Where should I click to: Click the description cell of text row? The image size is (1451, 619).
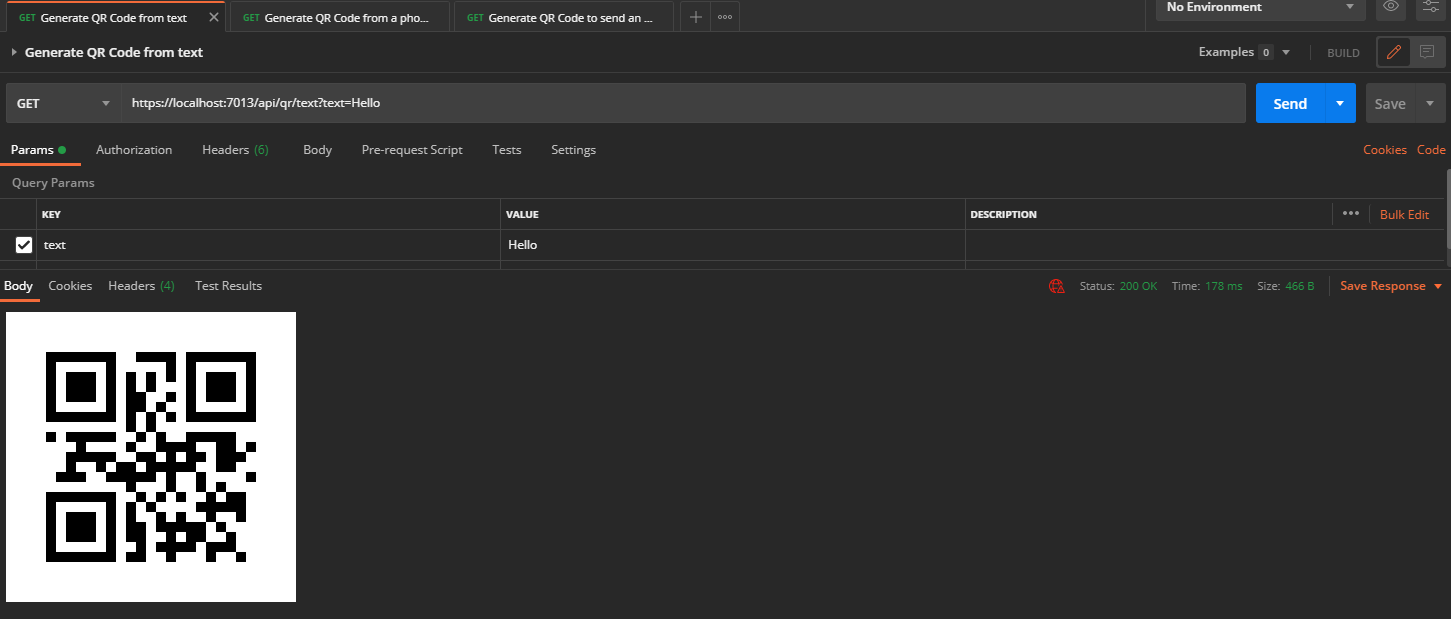click(1205, 245)
